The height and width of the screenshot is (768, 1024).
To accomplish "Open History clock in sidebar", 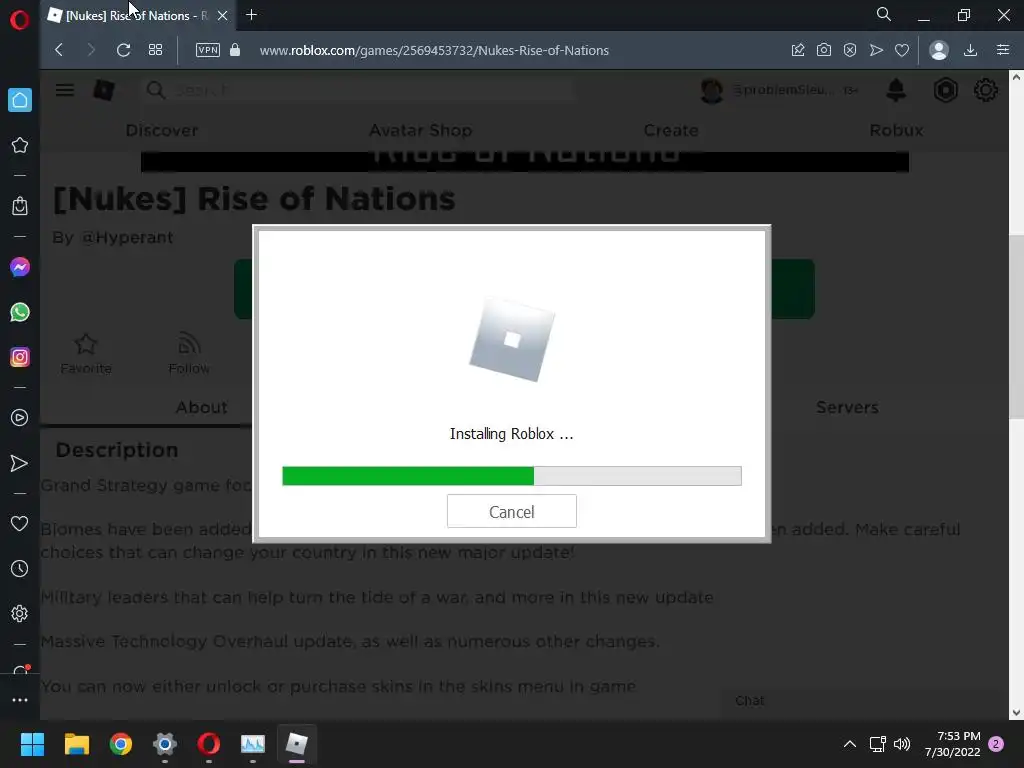I will (20, 569).
